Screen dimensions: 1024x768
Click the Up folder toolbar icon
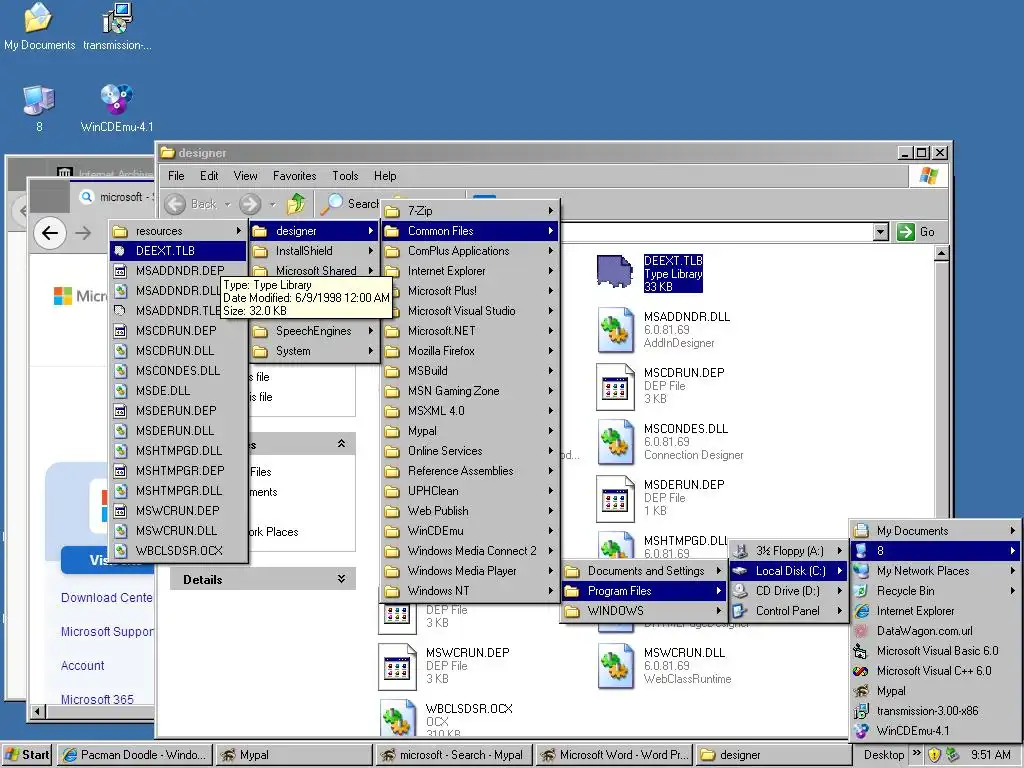296,204
